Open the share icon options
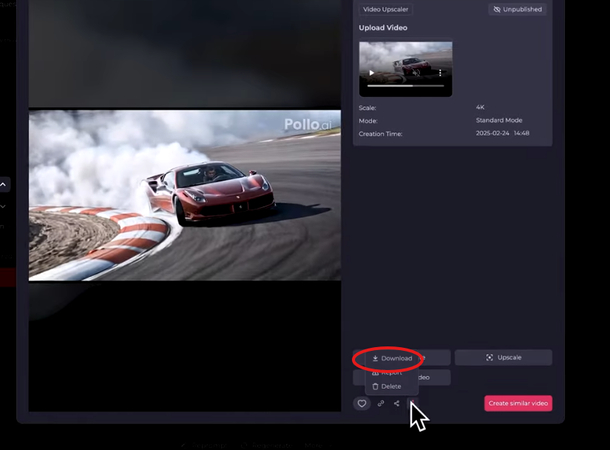 (396, 403)
